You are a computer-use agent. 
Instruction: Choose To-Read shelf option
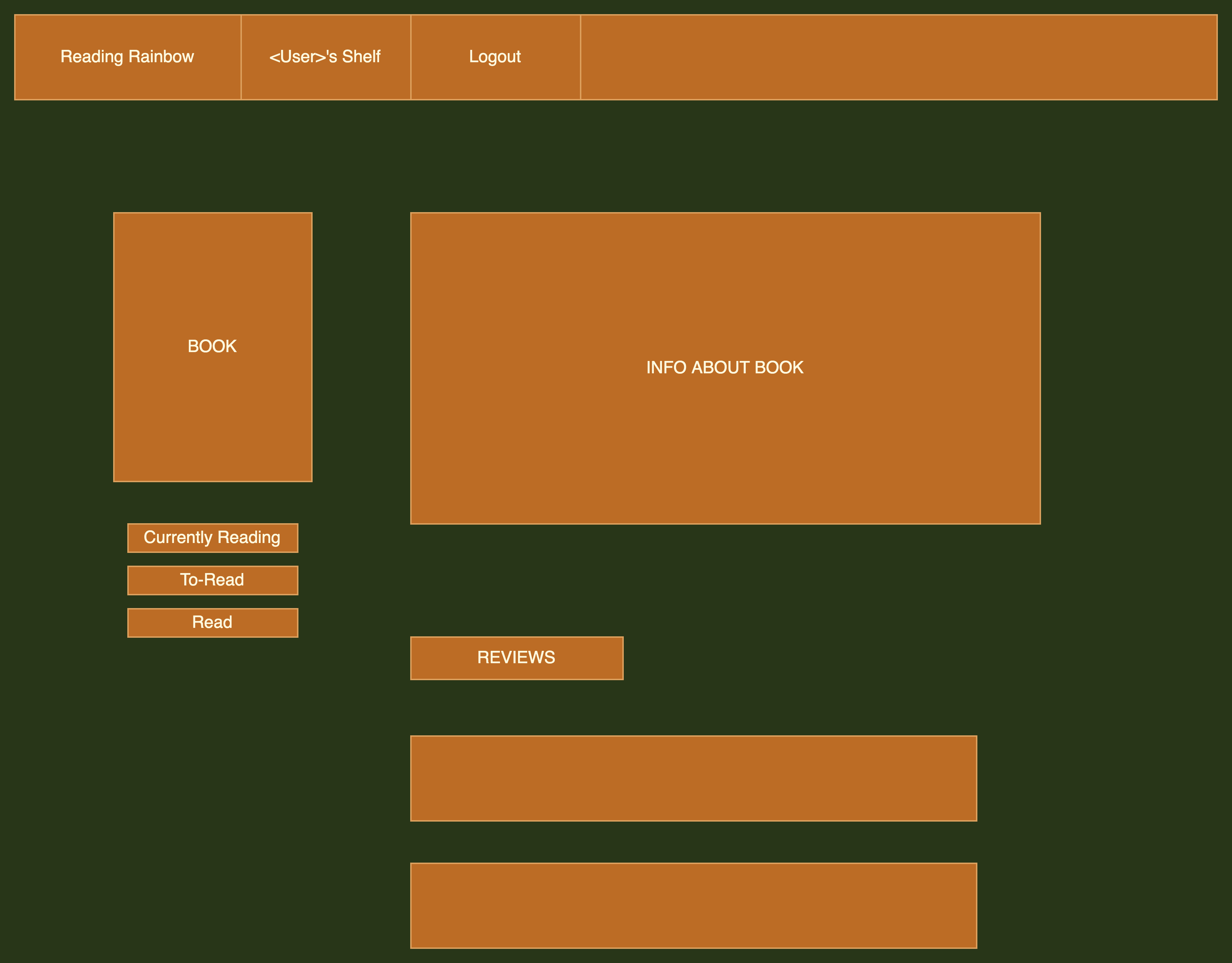click(x=213, y=580)
